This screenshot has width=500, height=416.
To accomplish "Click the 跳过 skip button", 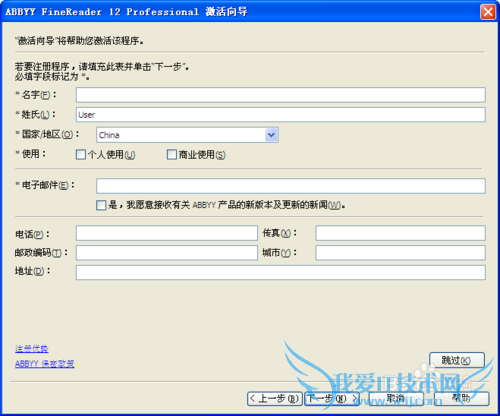I will 457,360.
